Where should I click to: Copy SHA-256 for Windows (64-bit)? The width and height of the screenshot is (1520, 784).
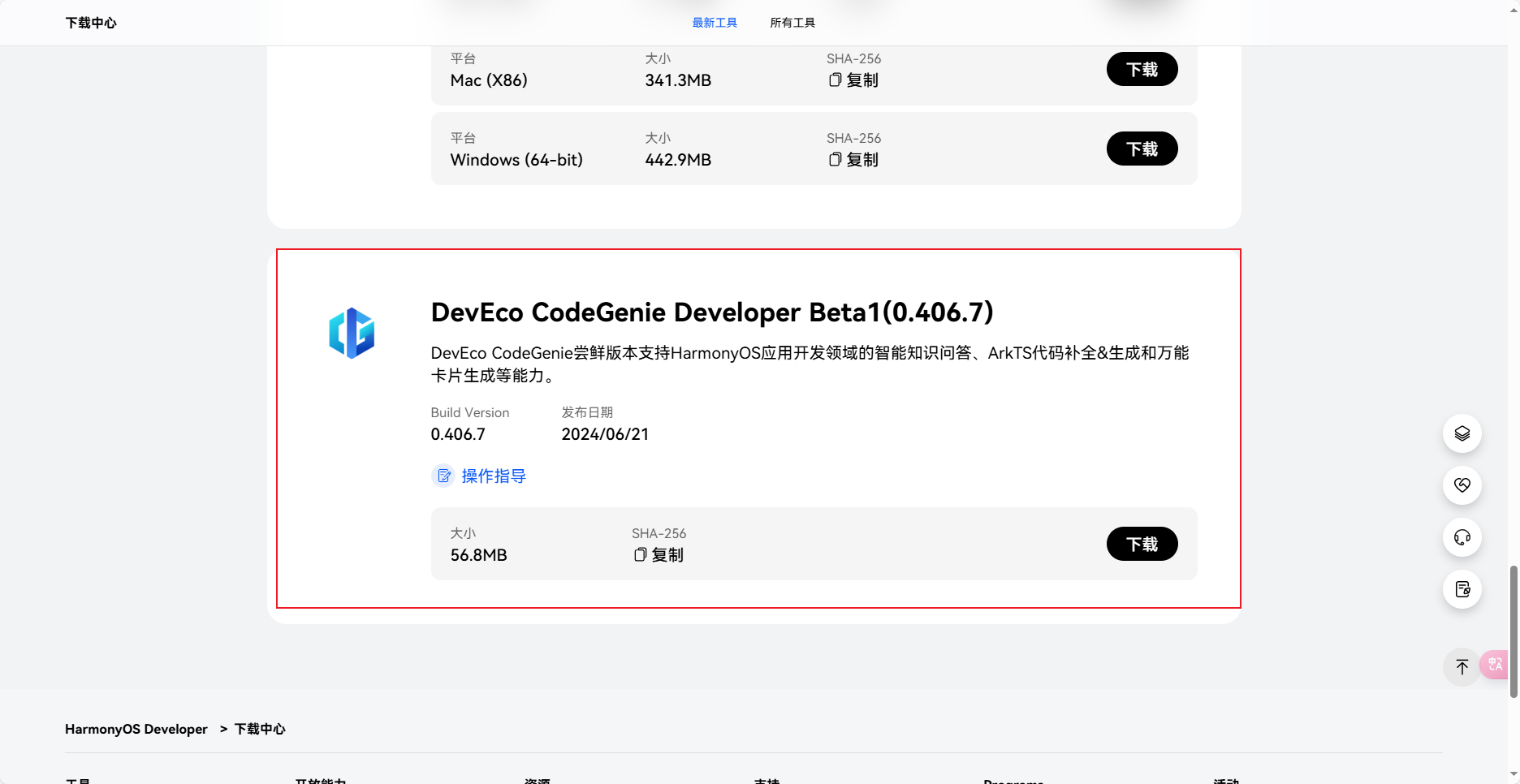[x=853, y=160]
